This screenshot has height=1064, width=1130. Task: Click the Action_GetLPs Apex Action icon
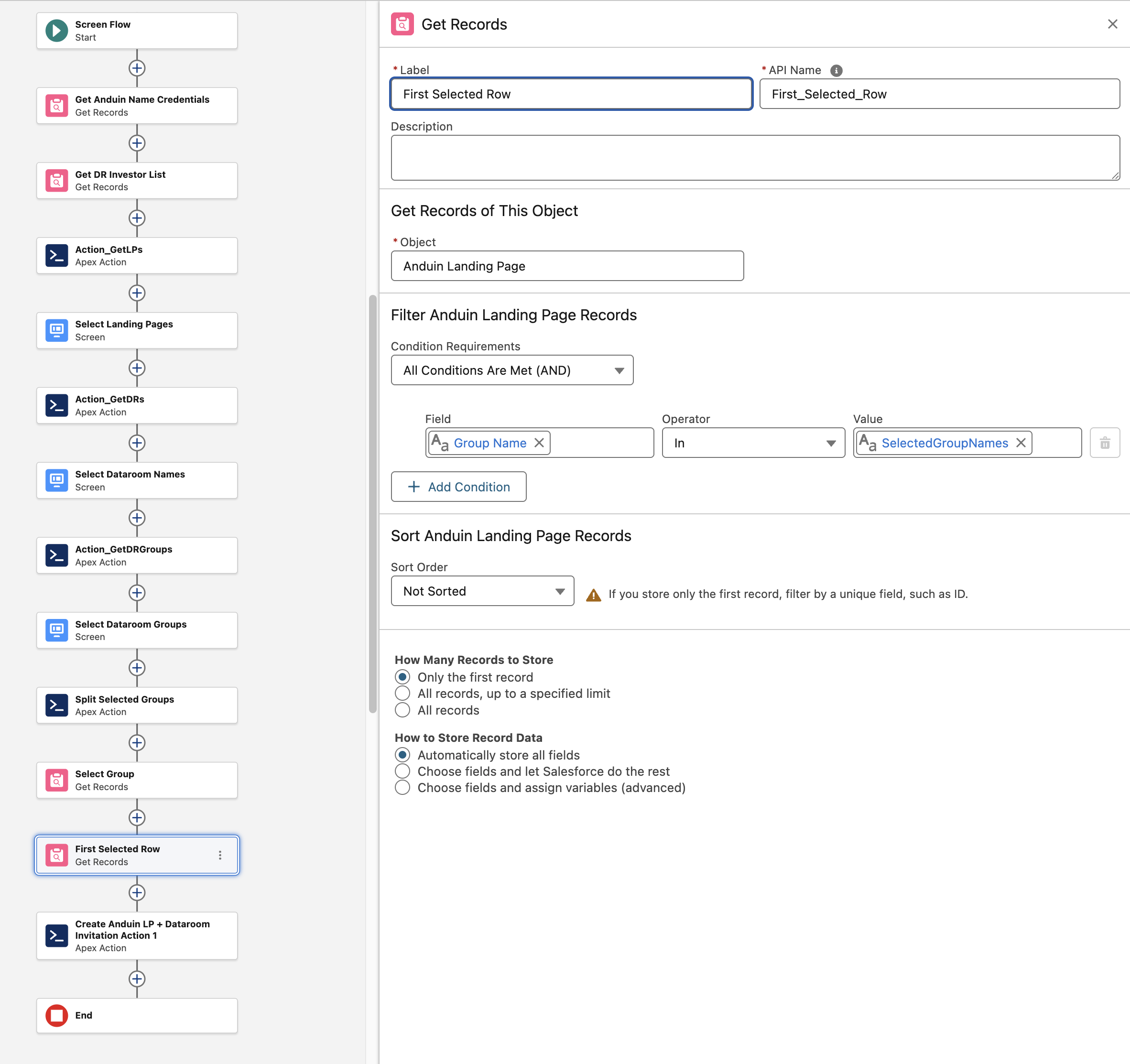[x=57, y=256]
